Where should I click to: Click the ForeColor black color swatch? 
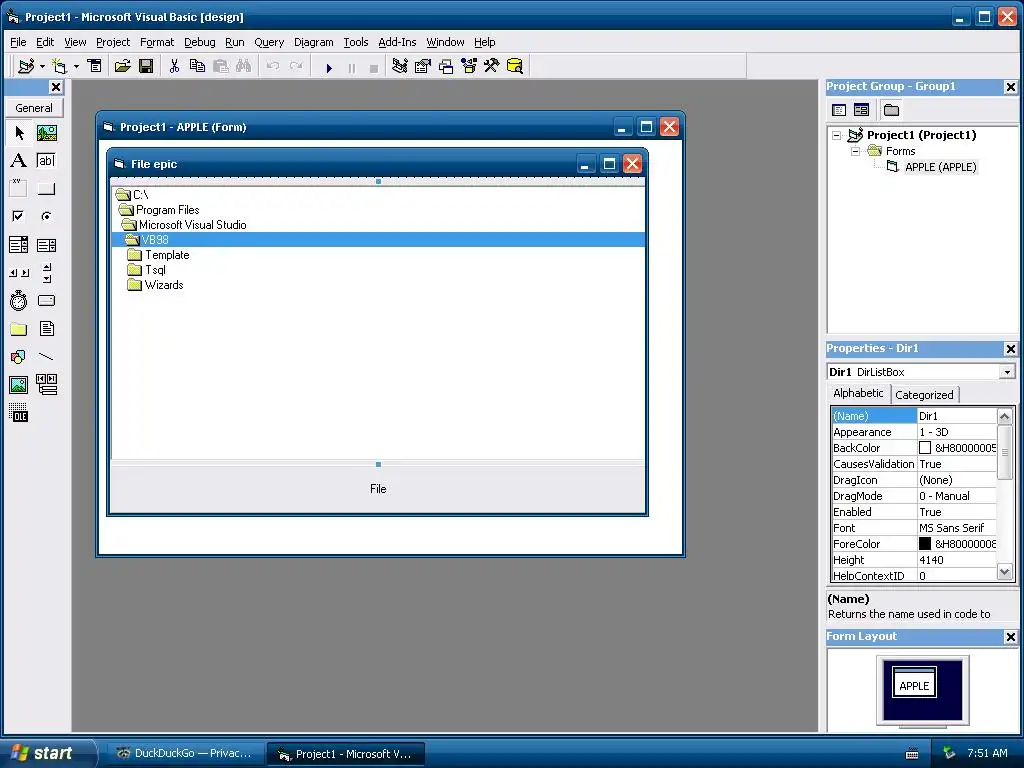pyautogui.click(x=925, y=544)
